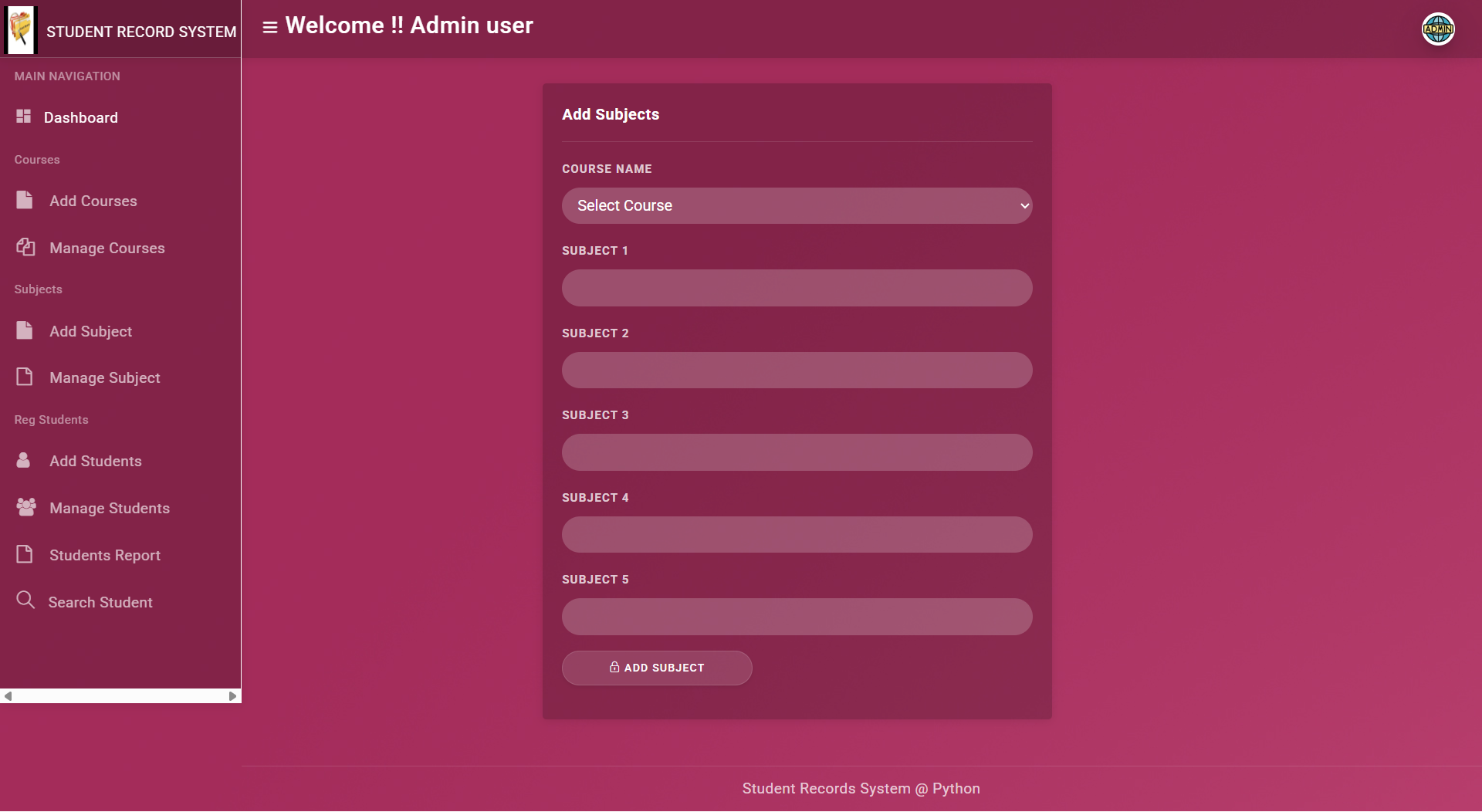
Task: Click the sidebar horizontal scrollbar track
Action: pos(120,696)
